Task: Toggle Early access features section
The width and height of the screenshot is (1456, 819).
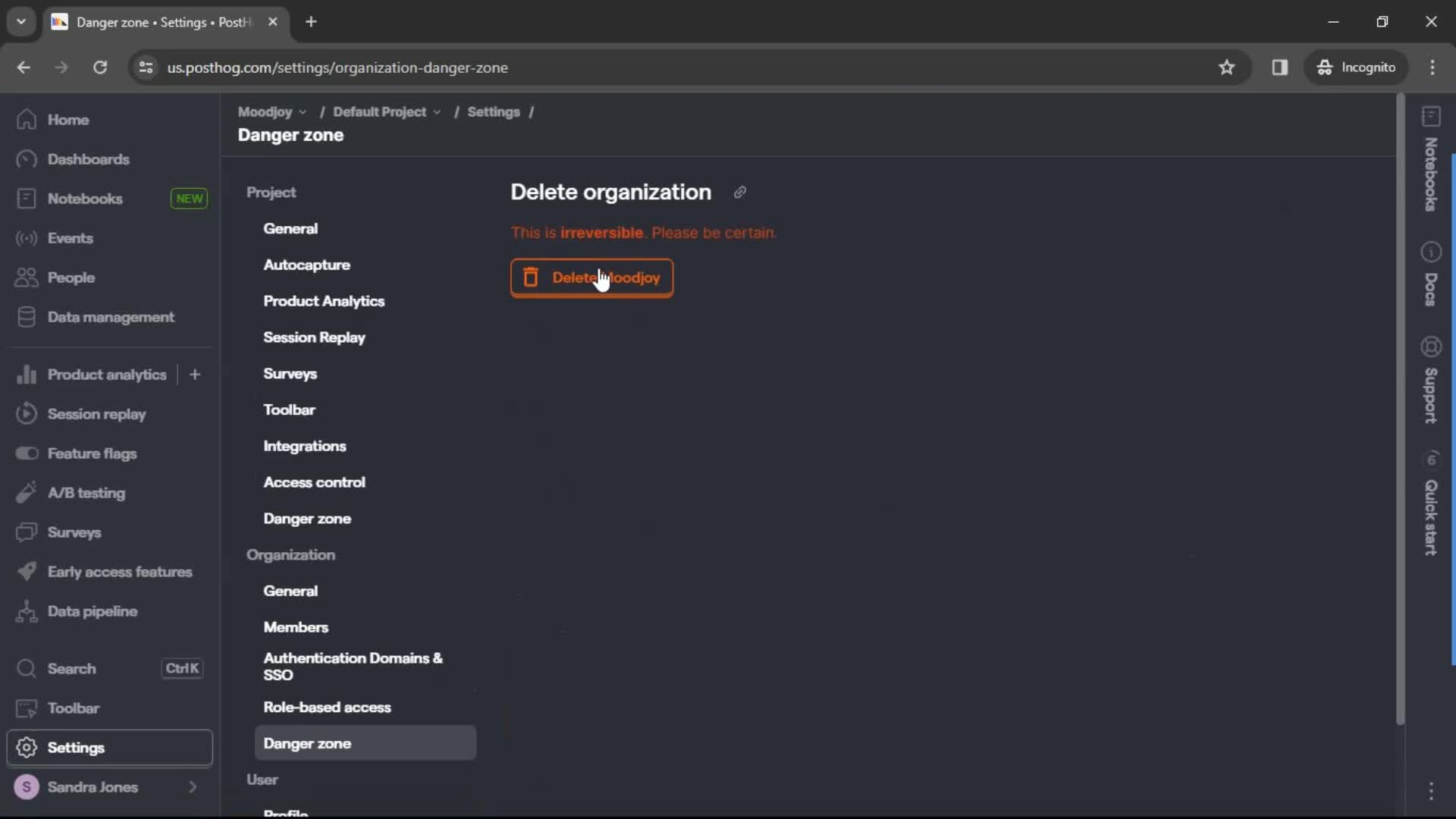Action: point(119,572)
